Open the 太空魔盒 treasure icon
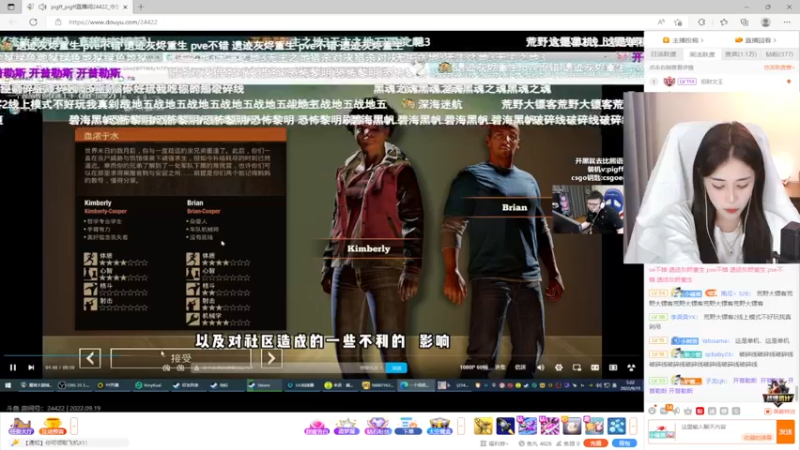The image size is (800, 450). click(x=439, y=427)
